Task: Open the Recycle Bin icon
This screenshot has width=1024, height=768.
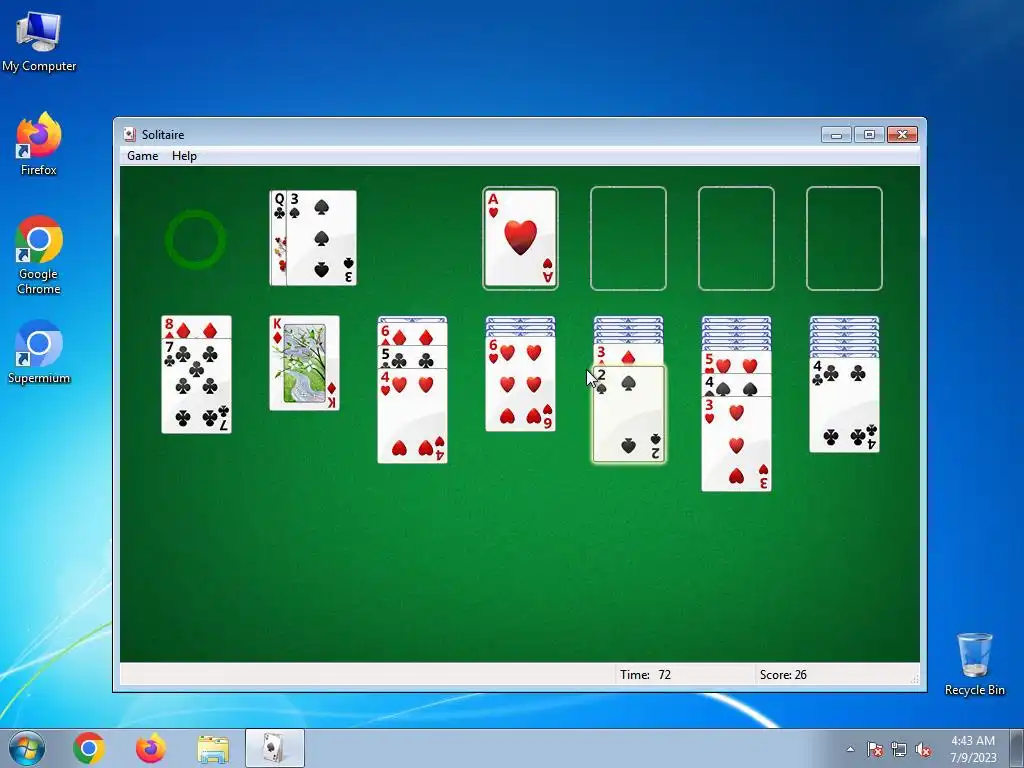Action: click(x=974, y=664)
